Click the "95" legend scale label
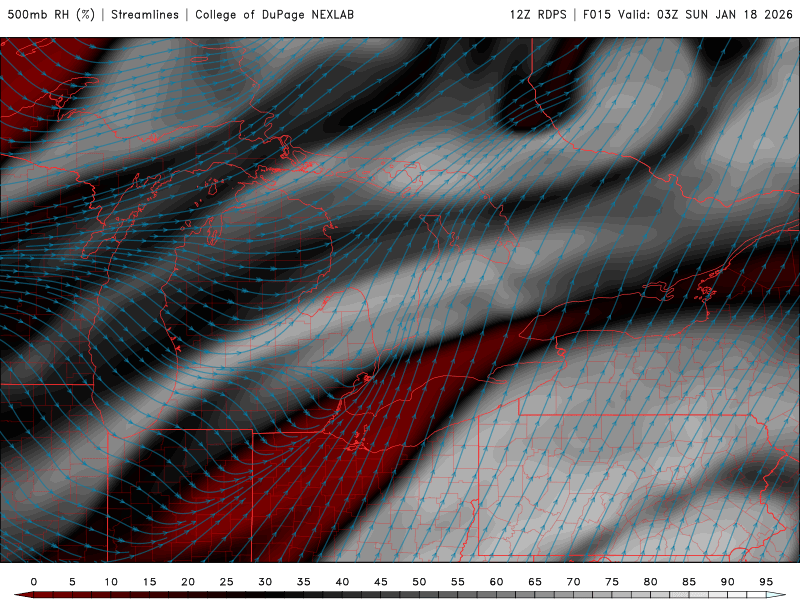Viewport: 800px width, 600px height. coord(766,582)
